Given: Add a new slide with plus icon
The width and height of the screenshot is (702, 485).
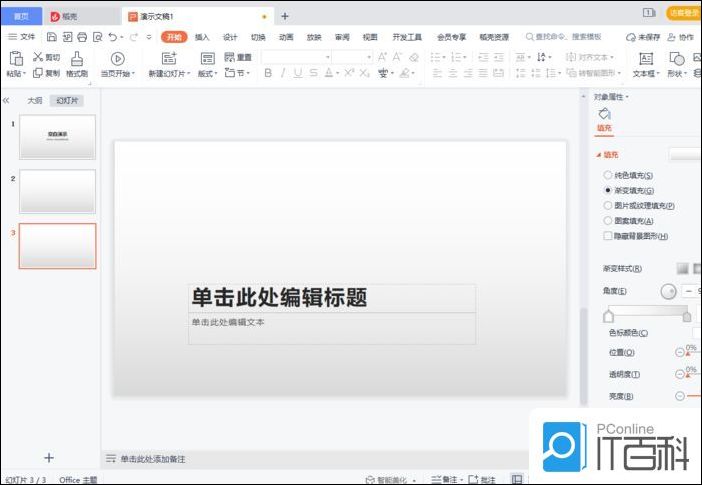Looking at the screenshot, I should [49, 457].
